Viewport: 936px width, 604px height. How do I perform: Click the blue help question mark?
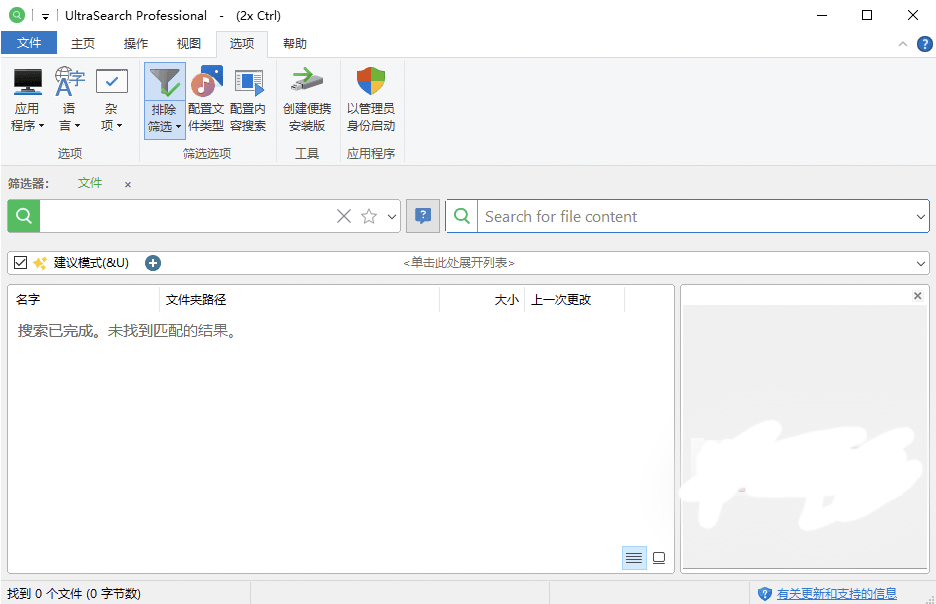coord(925,44)
